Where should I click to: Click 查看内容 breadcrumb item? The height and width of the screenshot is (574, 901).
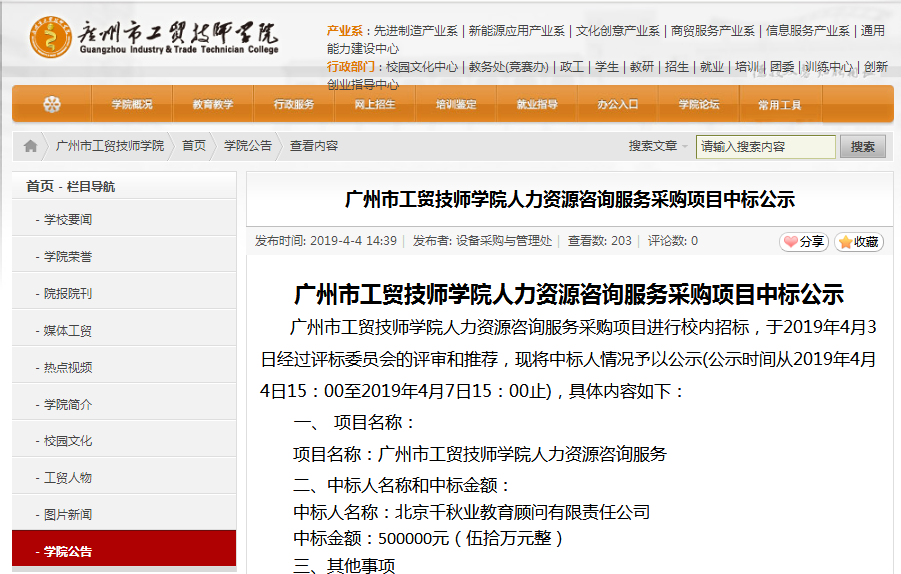coord(314,146)
